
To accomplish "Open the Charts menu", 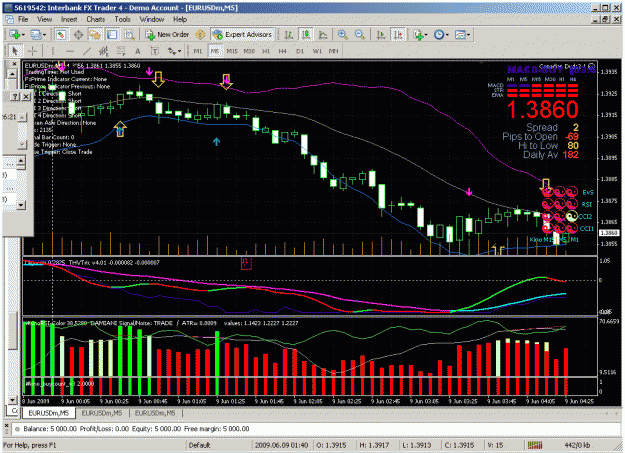I will pos(96,19).
